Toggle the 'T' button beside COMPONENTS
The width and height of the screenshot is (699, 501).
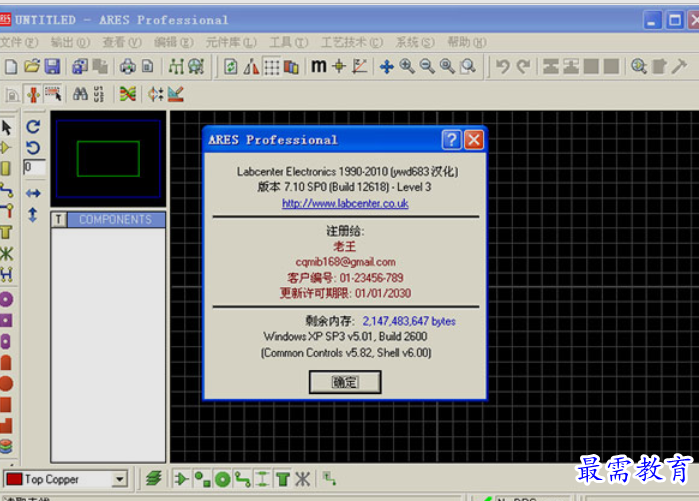pyautogui.click(x=58, y=219)
